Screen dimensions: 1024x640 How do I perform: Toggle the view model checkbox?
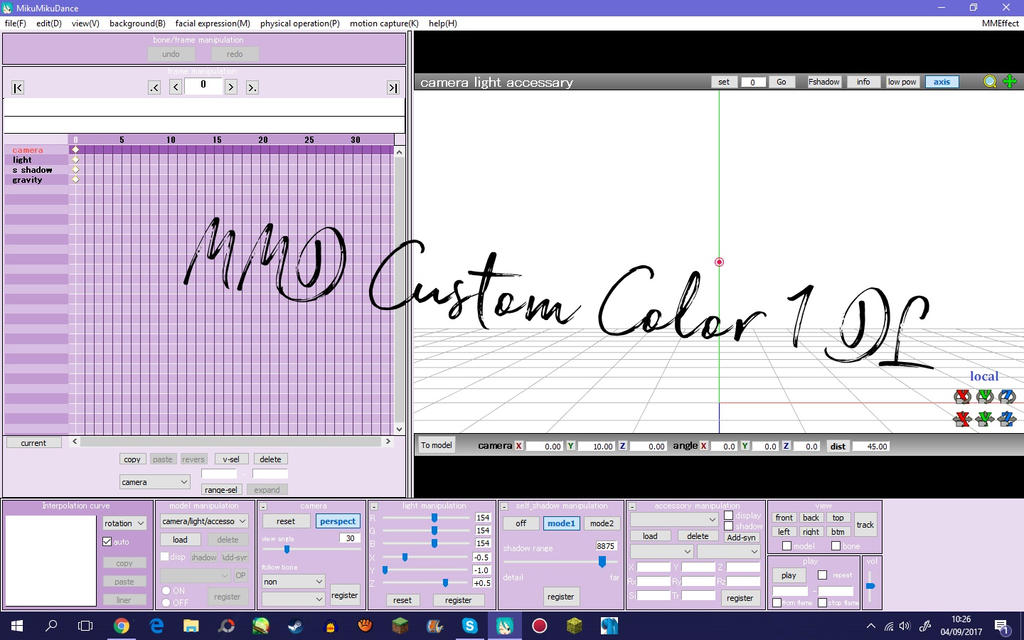click(787, 546)
